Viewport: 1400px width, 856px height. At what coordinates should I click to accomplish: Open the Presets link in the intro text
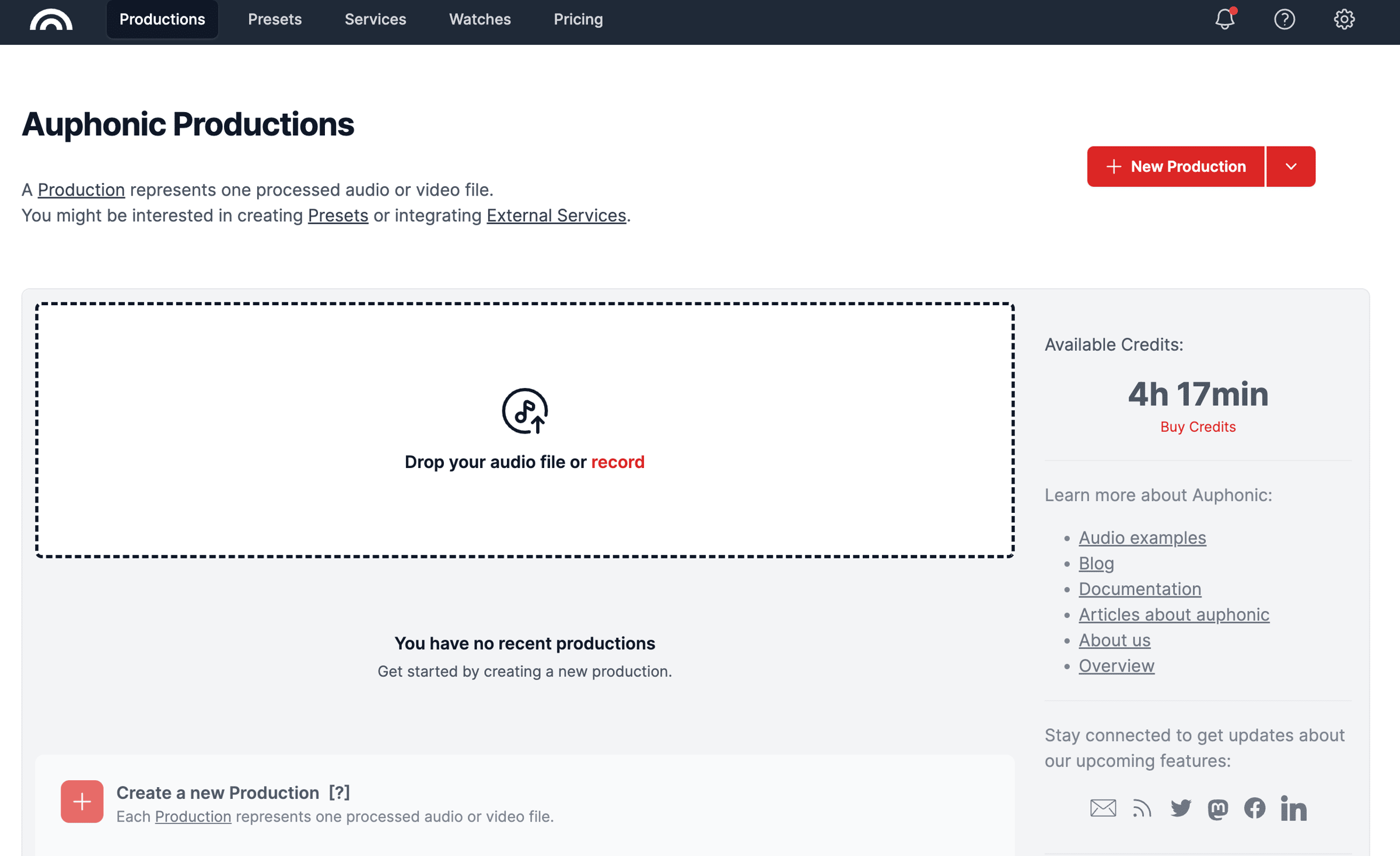(x=338, y=215)
